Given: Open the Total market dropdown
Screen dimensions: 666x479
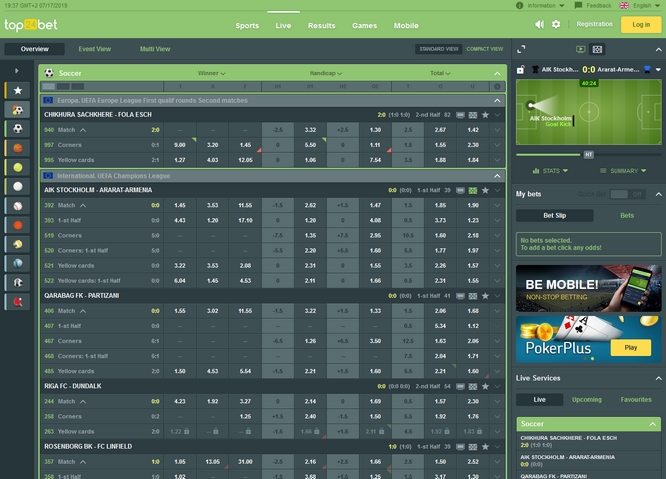Looking at the screenshot, I should pos(440,73).
